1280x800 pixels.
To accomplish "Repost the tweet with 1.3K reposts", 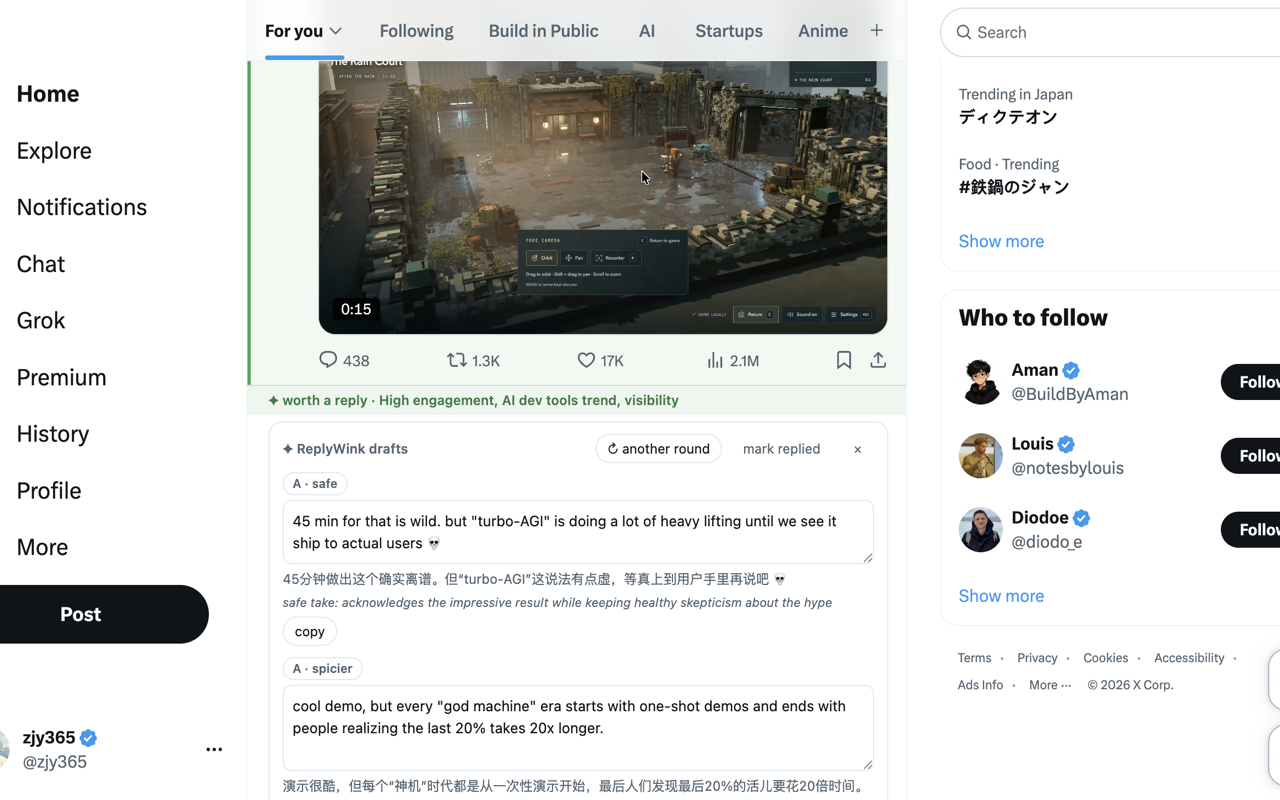I will click(x=457, y=360).
